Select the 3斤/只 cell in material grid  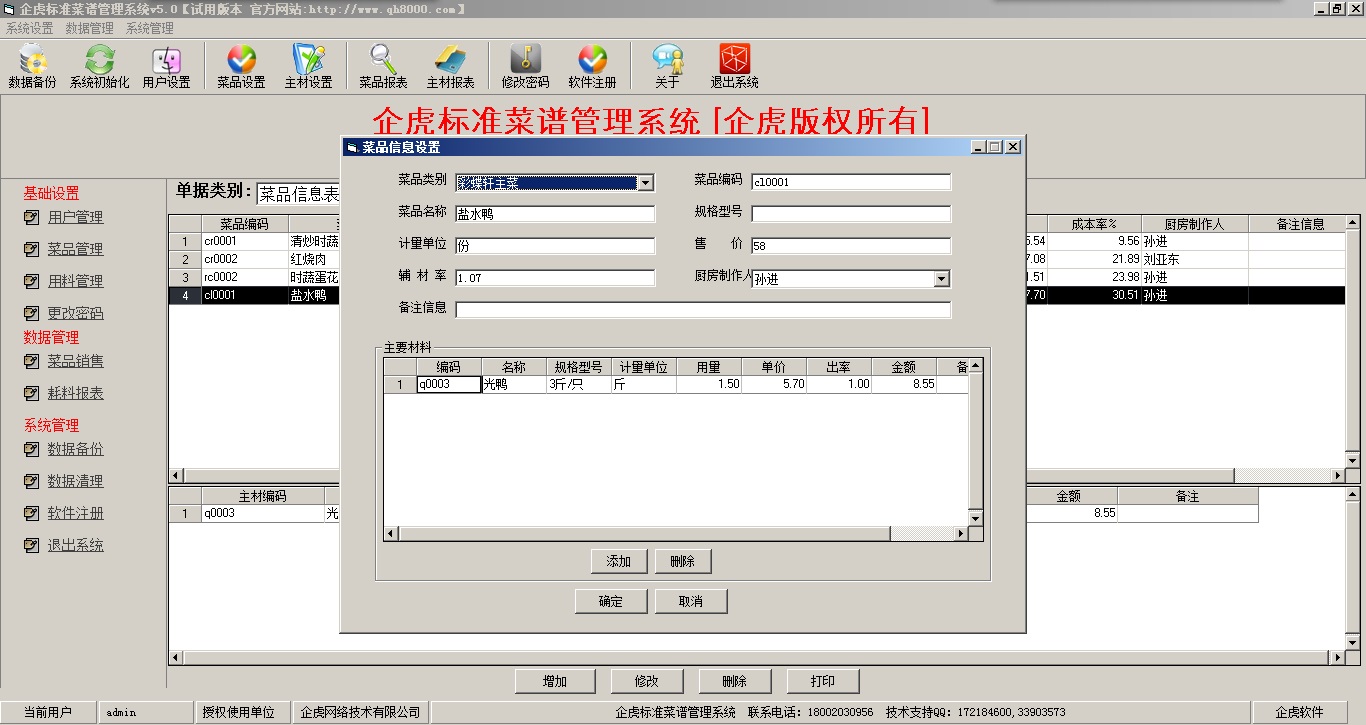point(579,384)
